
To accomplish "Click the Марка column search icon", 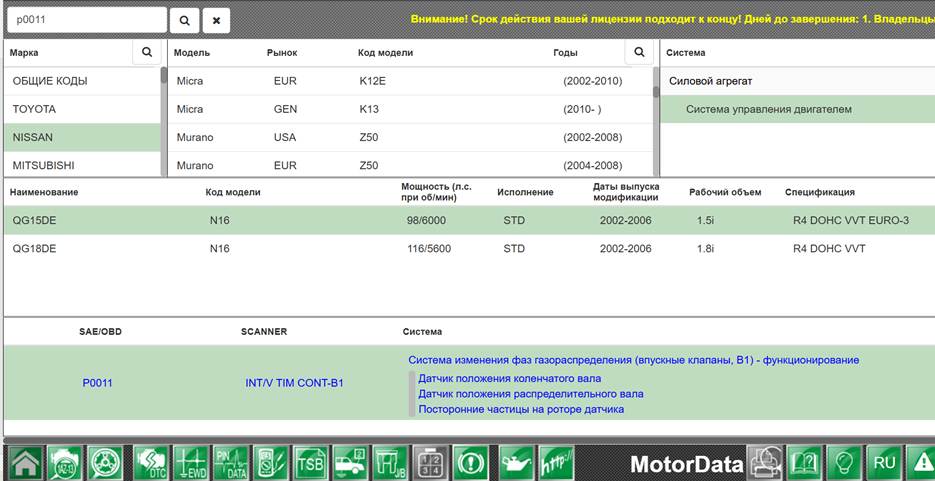I will pyautogui.click(x=147, y=52).
